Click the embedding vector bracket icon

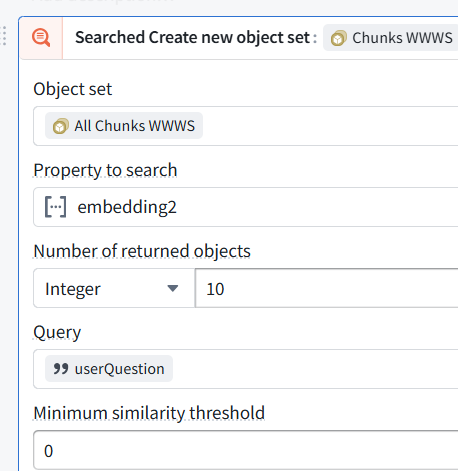coord(55,207)
